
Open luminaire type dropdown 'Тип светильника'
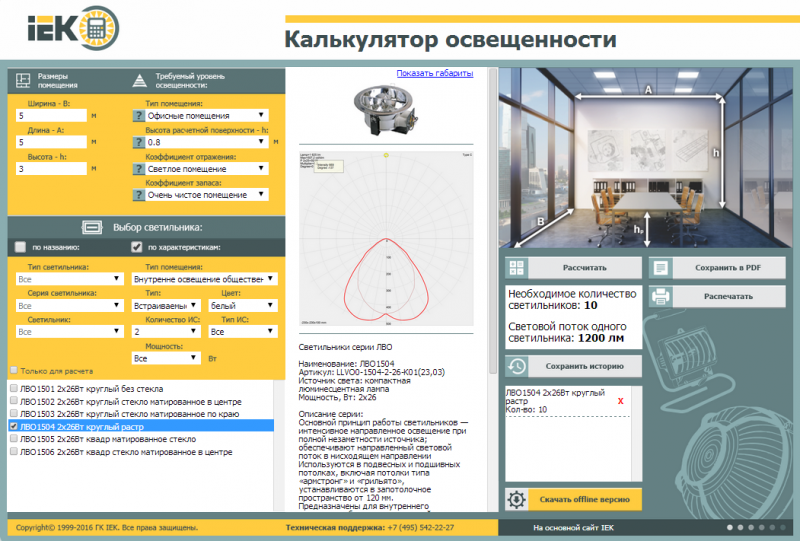69,279
